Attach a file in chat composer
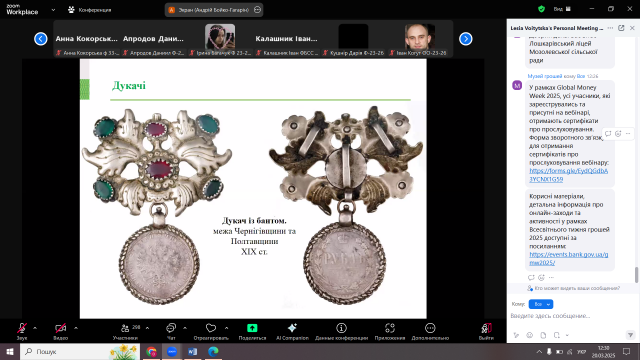The height and width of the screenshot is (360, 640). [x=543, y=335]
